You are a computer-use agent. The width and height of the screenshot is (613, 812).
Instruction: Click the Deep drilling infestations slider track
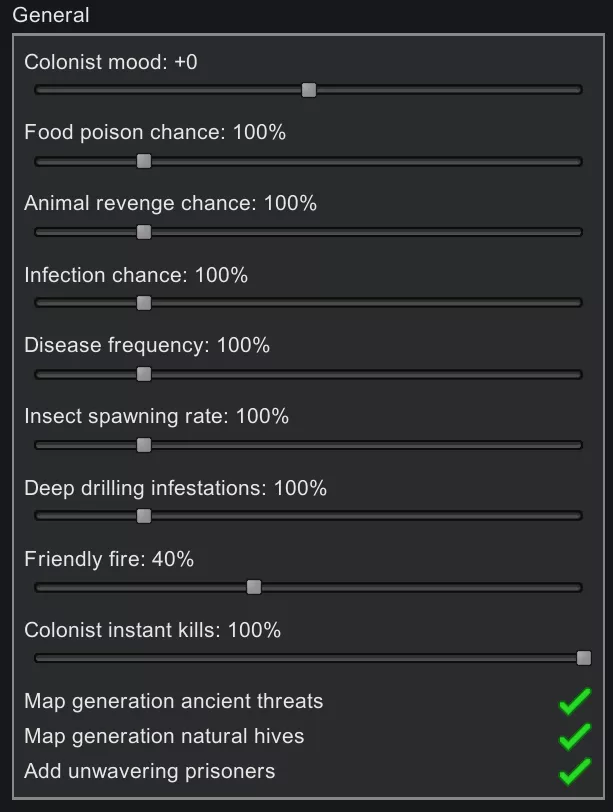[300, 516]
